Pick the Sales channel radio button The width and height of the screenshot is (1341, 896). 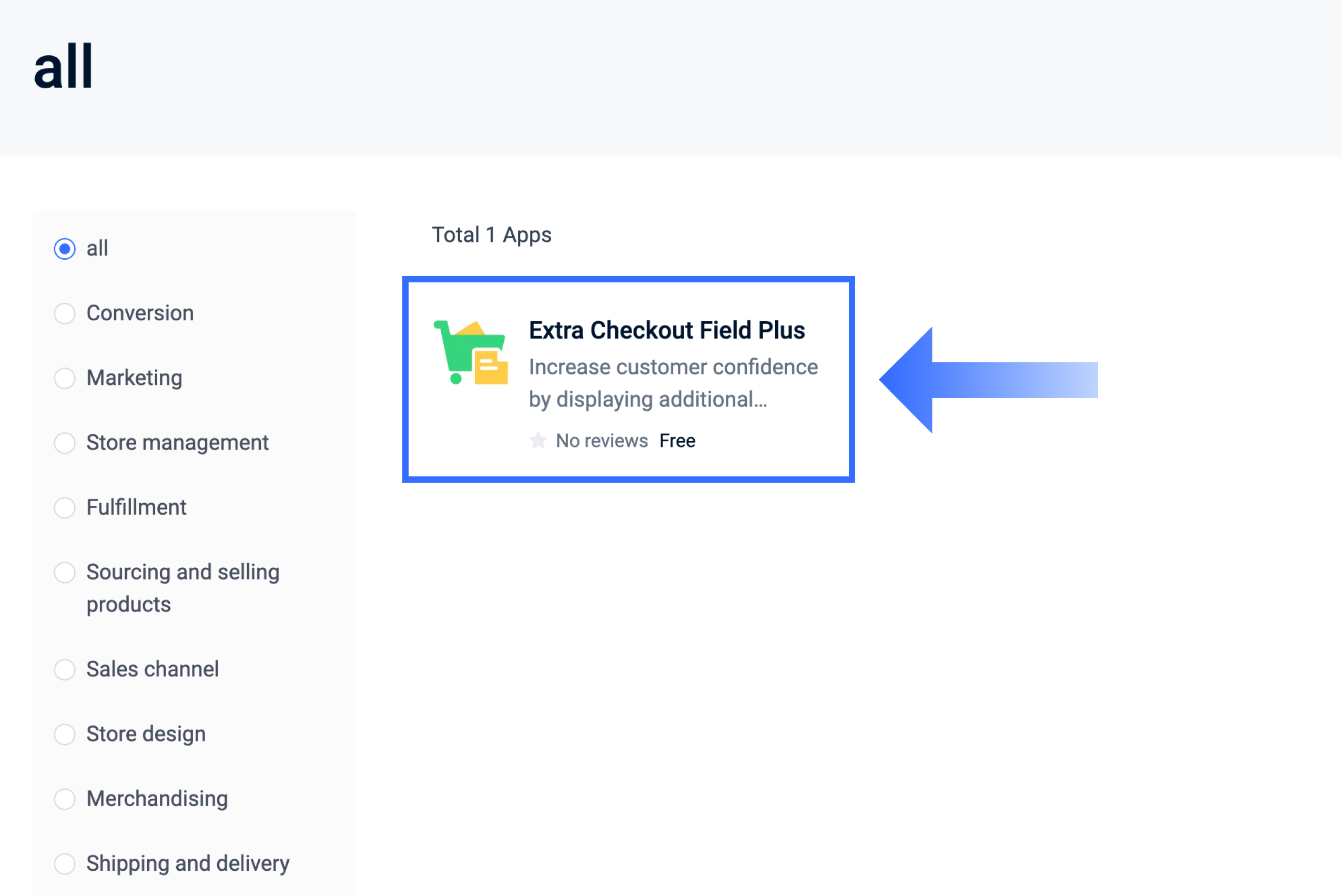tap(65, 669)
